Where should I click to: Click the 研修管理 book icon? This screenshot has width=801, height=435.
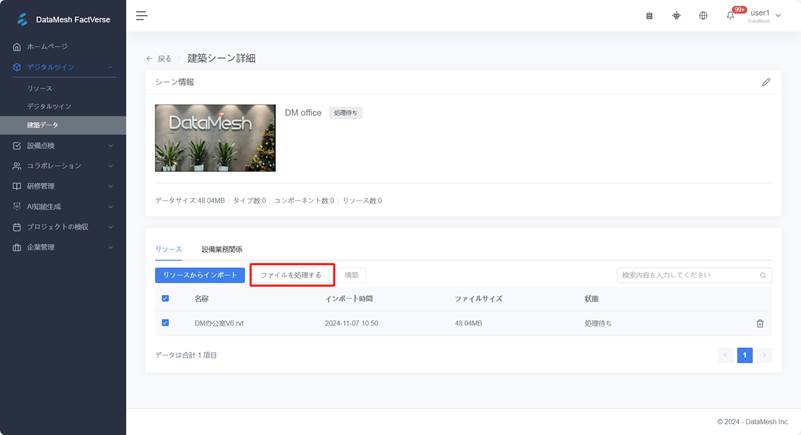(17, 186)
